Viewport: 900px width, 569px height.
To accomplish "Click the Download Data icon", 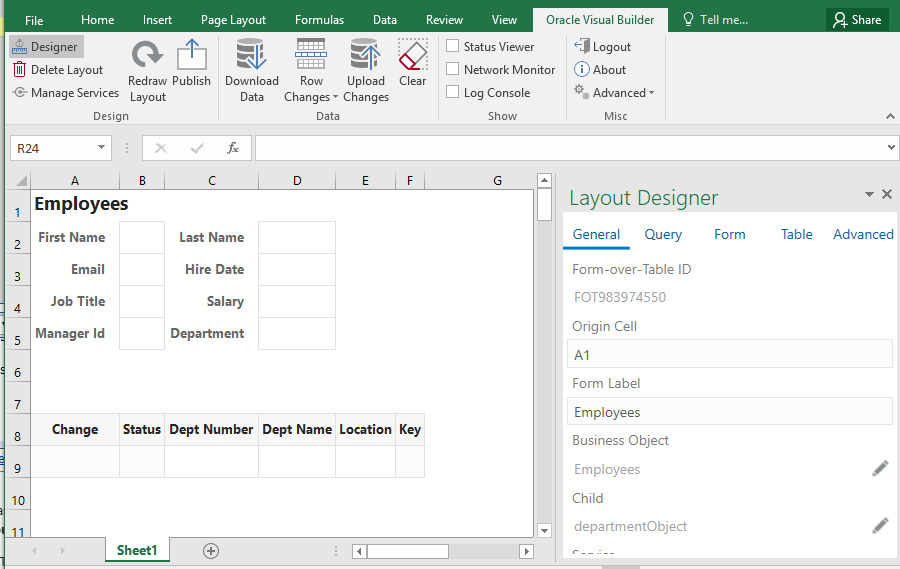I will pyautogui.click(x=251, y=55).
